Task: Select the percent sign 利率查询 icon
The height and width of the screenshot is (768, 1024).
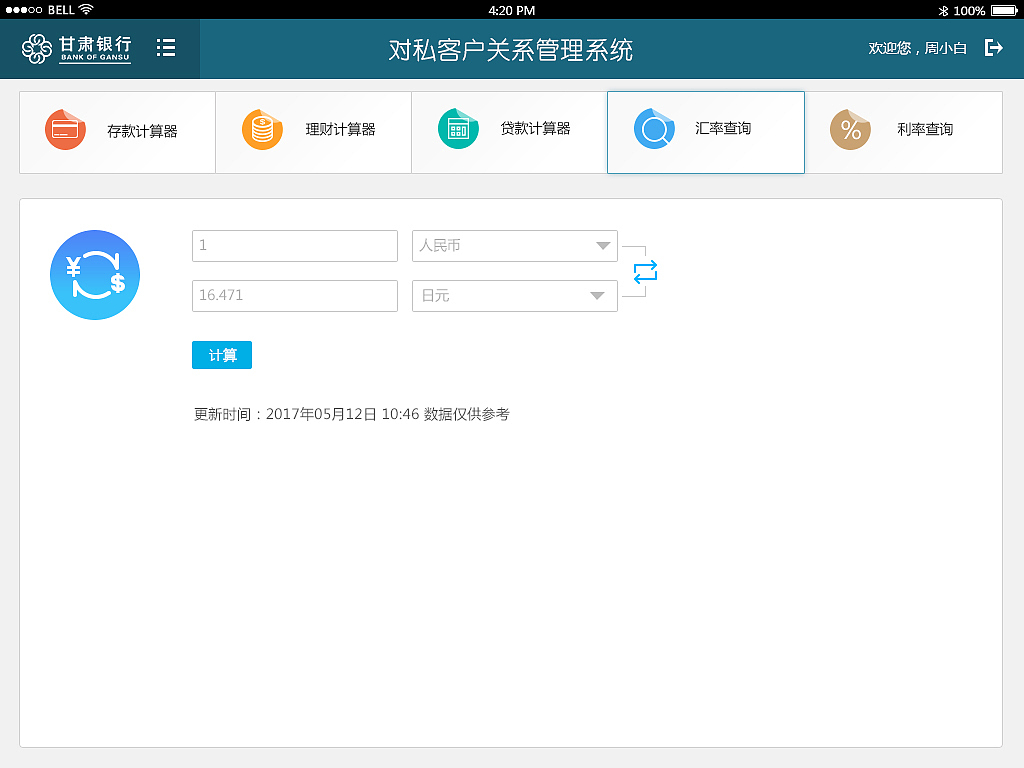Action: pos(850,128)
